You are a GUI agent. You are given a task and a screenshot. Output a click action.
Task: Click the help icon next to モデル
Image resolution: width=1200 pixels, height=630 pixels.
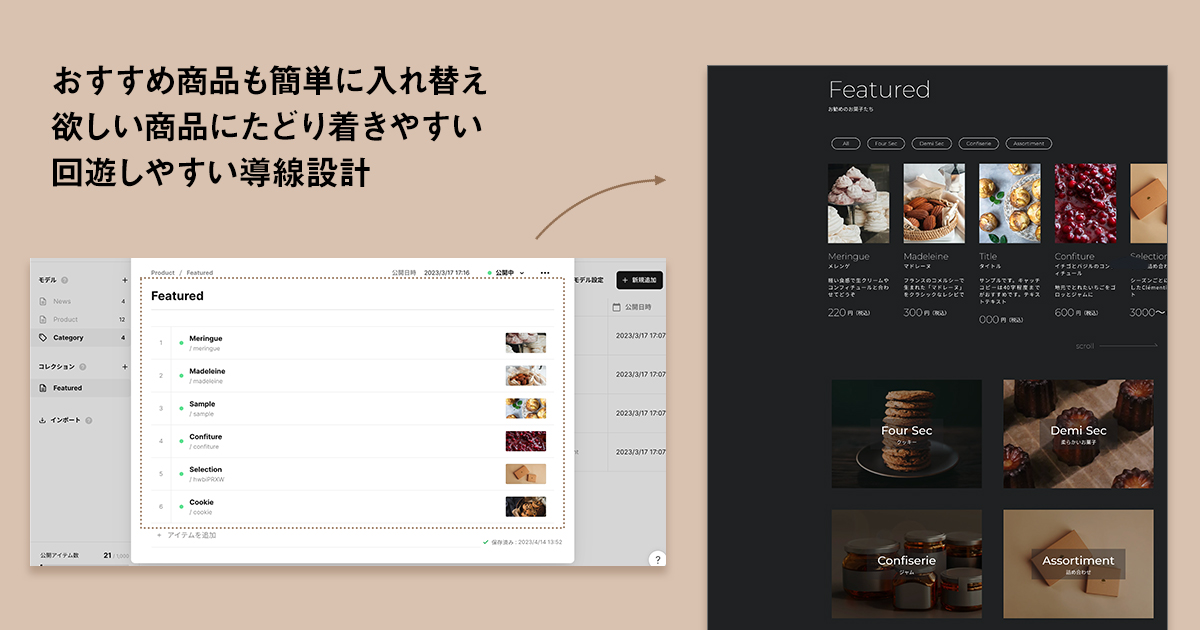[x=64, y=280]
